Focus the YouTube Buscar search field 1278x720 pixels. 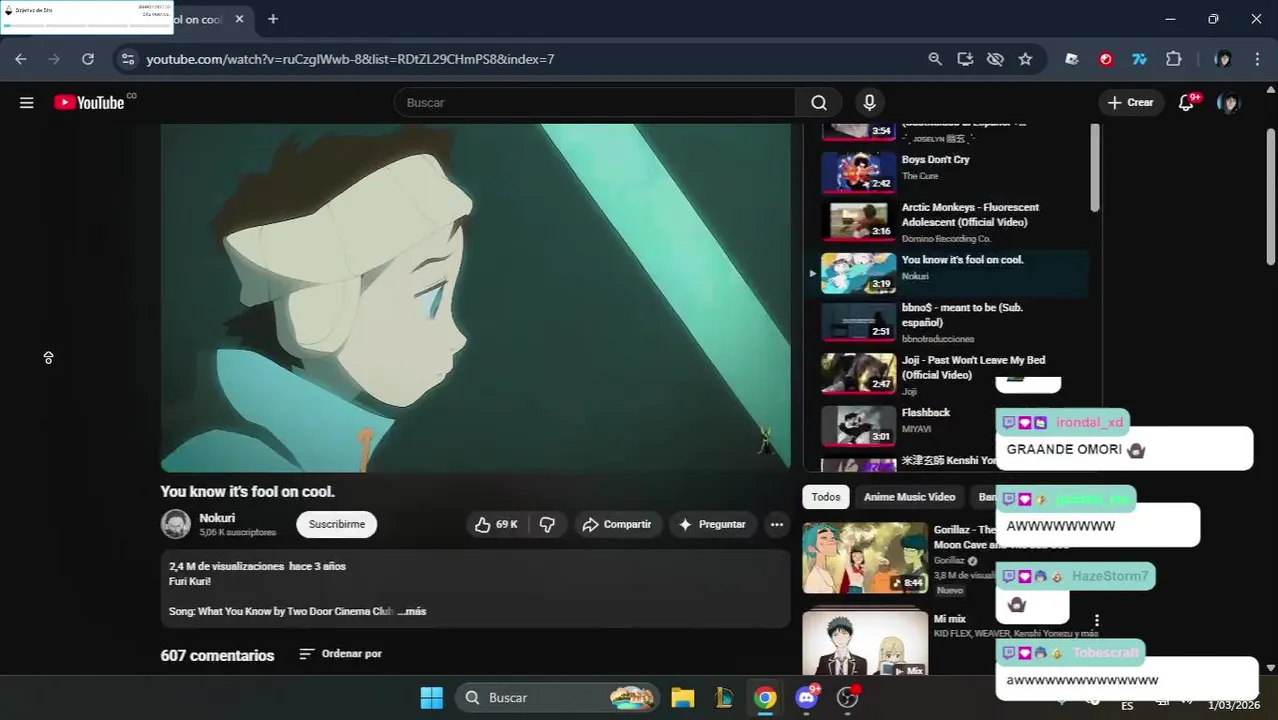(x=595, y=103)
